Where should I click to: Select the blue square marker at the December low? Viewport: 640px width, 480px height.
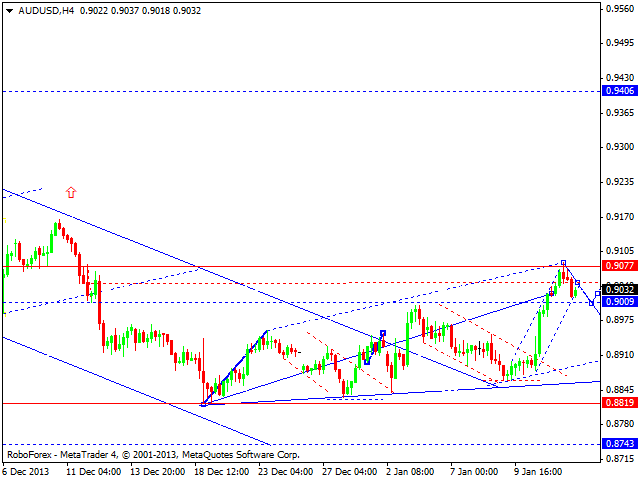coord(203,404)
